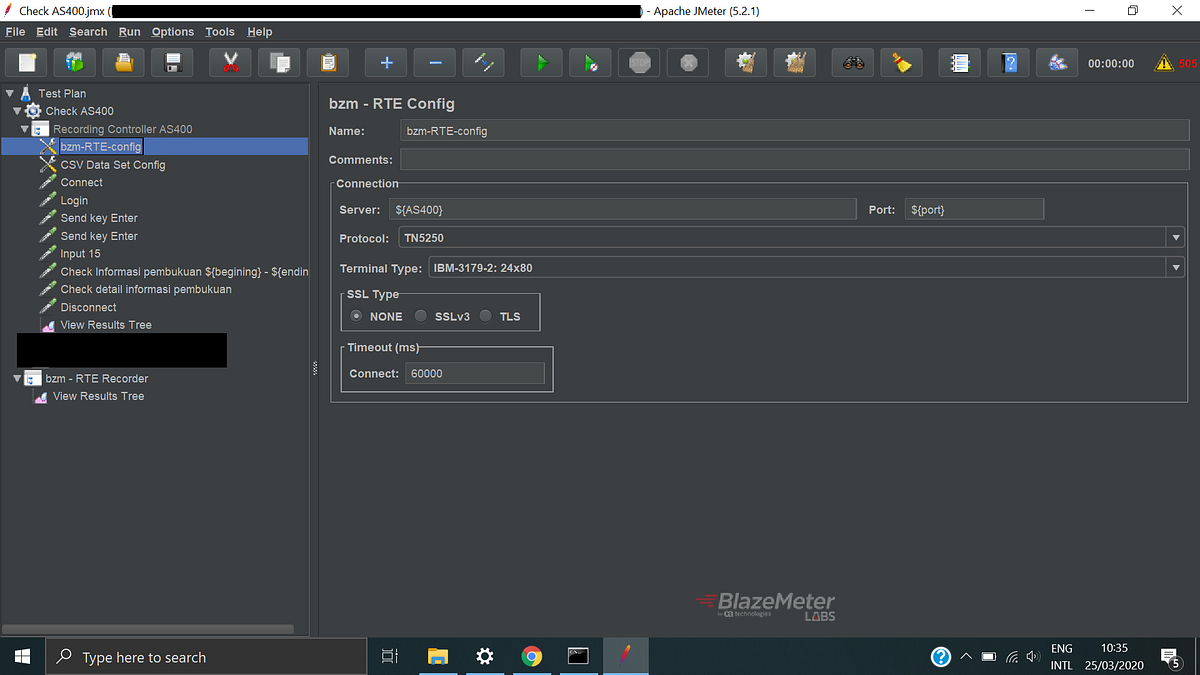Collapse Recording Controller AS400 node
Viewport: 1200px width, 675px height.
pos(25,129)
